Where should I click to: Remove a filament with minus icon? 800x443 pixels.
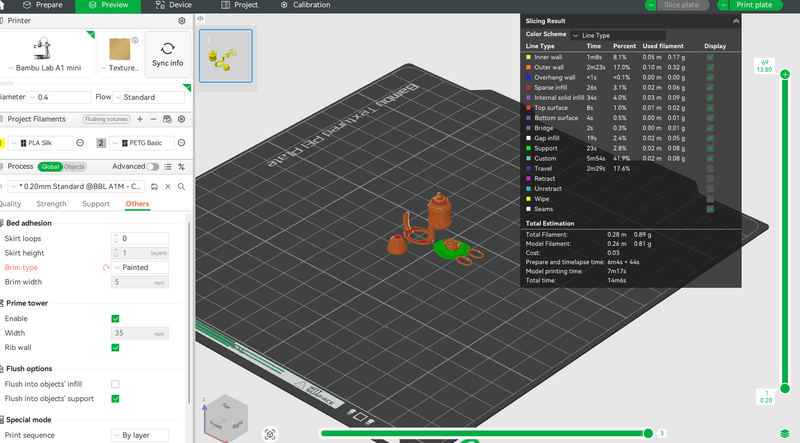coord(153,119)
